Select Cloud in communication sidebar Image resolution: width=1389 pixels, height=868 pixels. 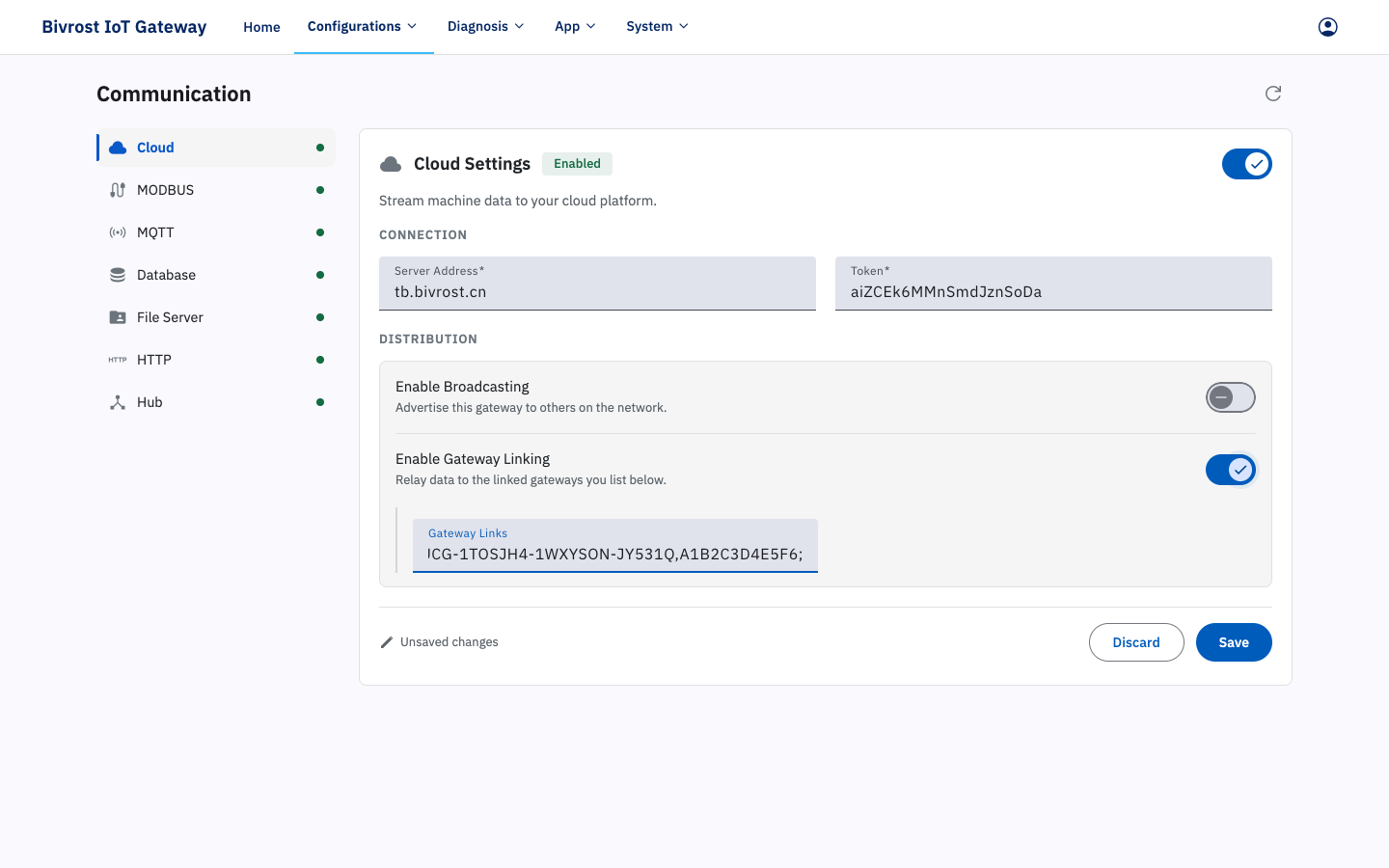[x=216, y=148]
